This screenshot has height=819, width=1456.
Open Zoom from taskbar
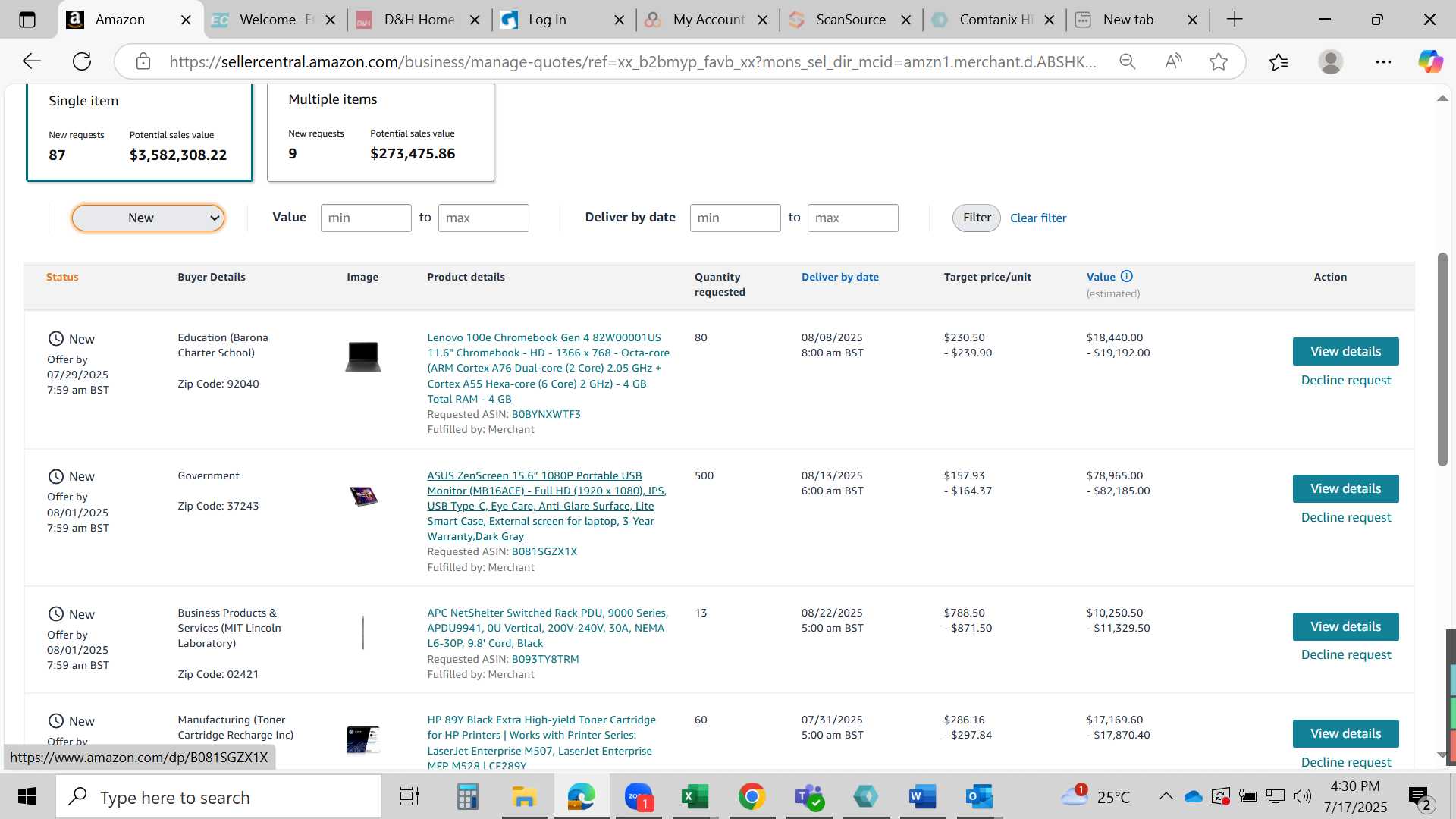coord(639,797)
